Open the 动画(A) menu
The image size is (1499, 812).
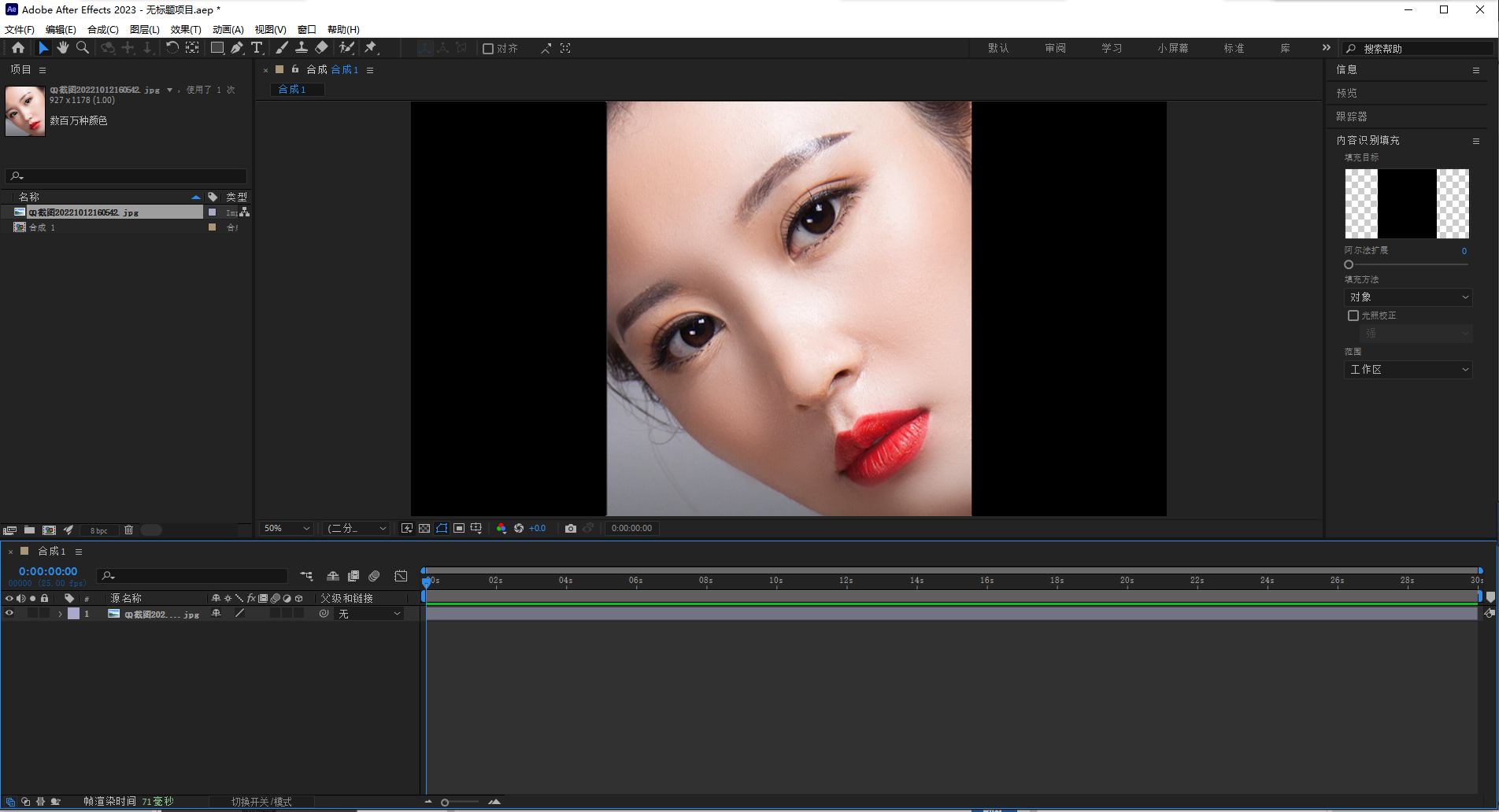[228, 29]
